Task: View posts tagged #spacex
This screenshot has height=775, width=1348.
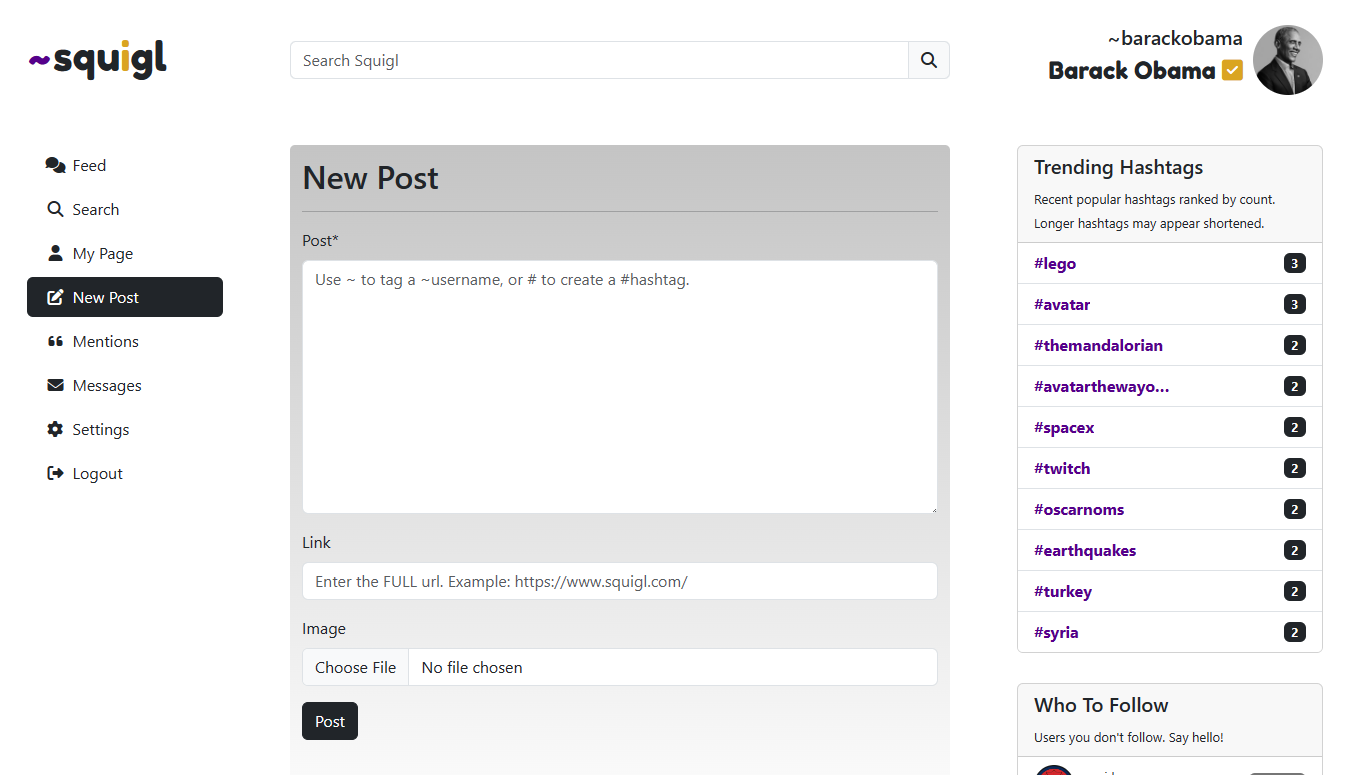Action: (1063, 427)
